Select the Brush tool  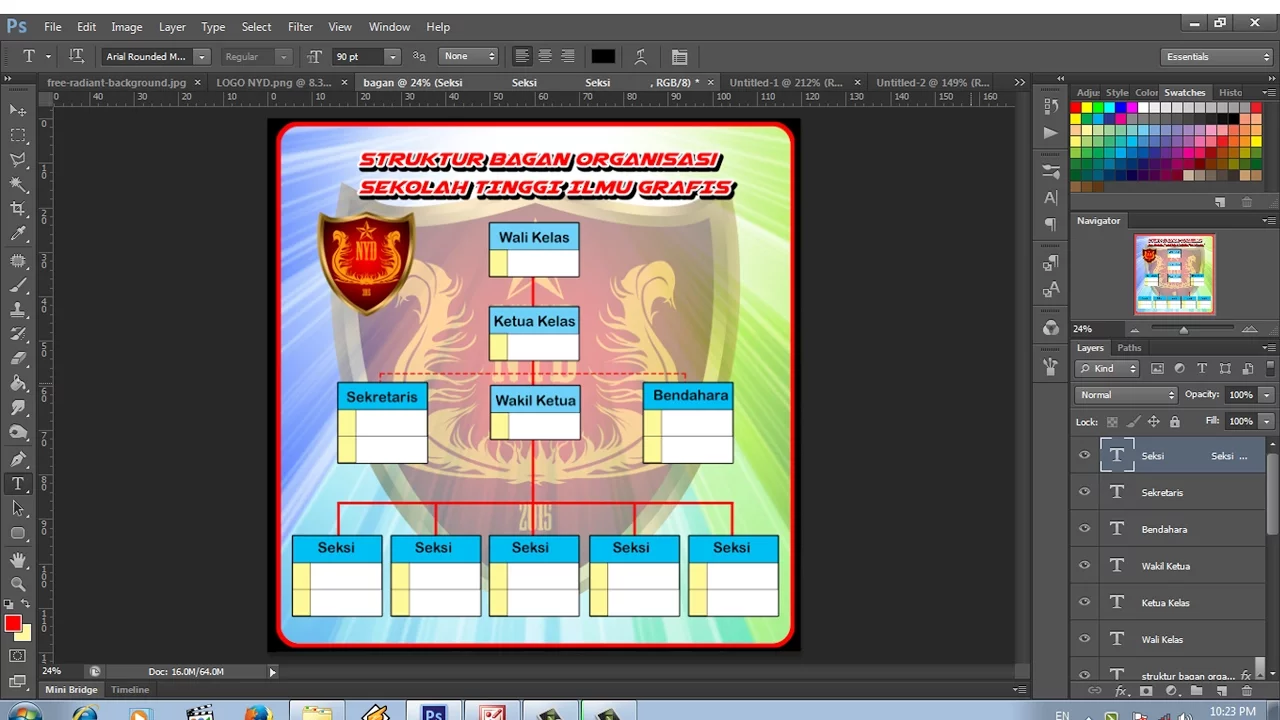pyautogui.click(x=18, y=285)
